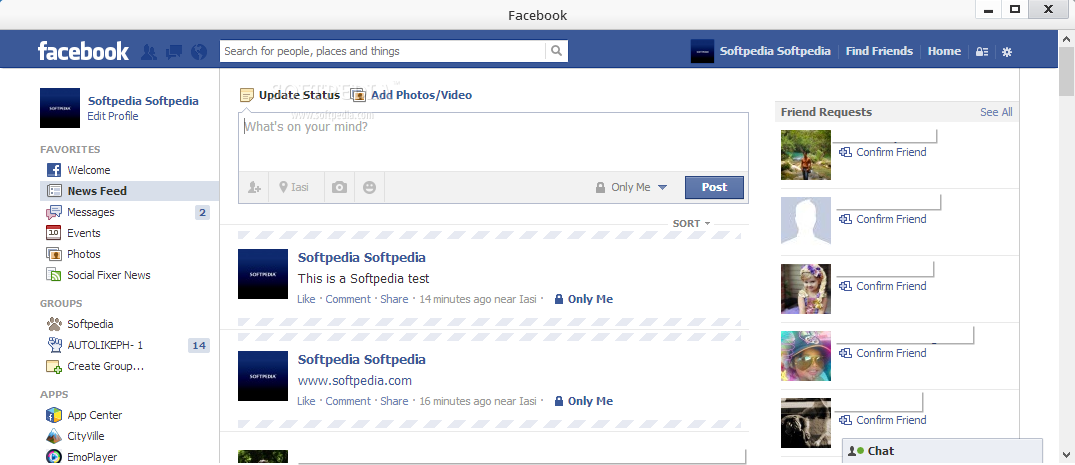The width and height of the screenshot is (1075, 465).
Task: Click Find Friends in top bar
Action: [879, 51]
